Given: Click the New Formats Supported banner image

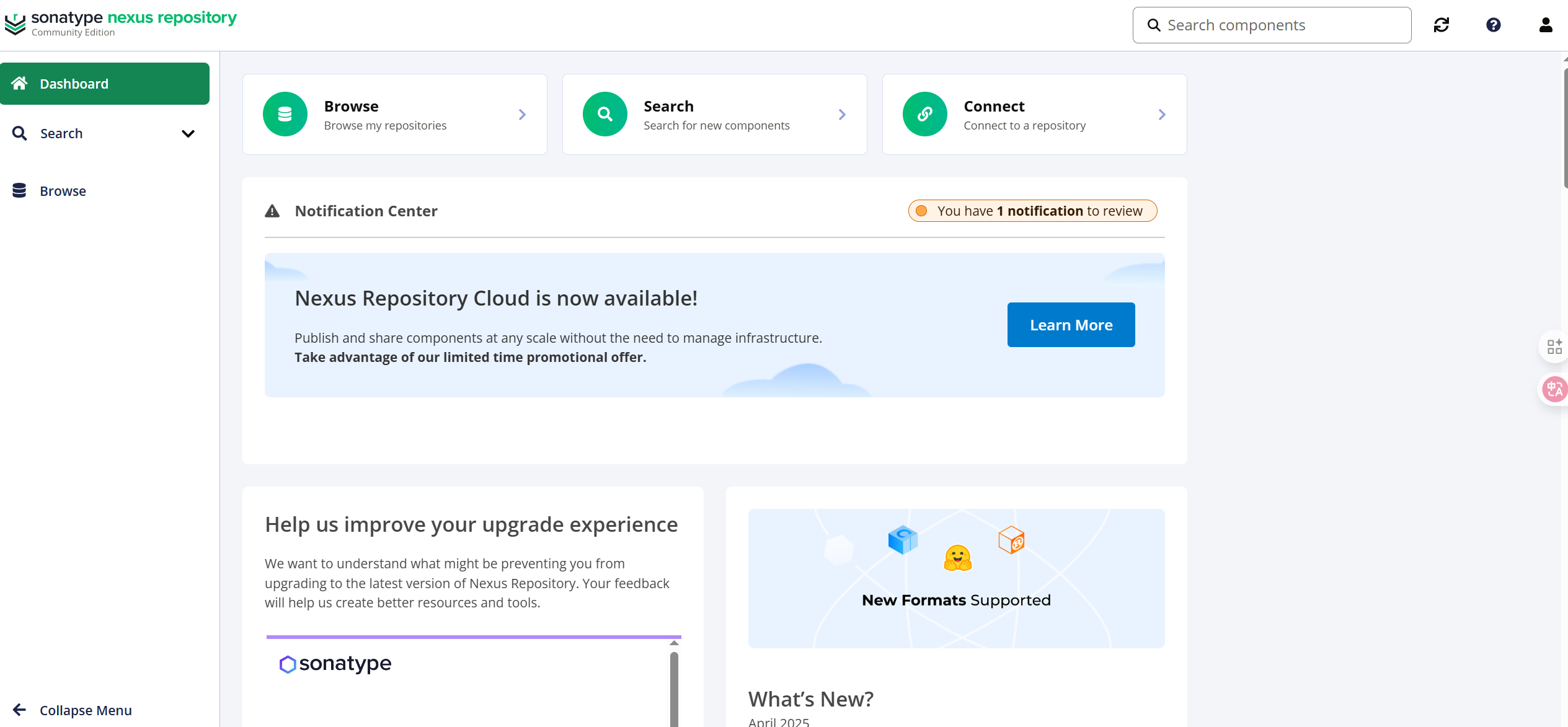Looking at the screenshot, I should (x=957, y=578).
